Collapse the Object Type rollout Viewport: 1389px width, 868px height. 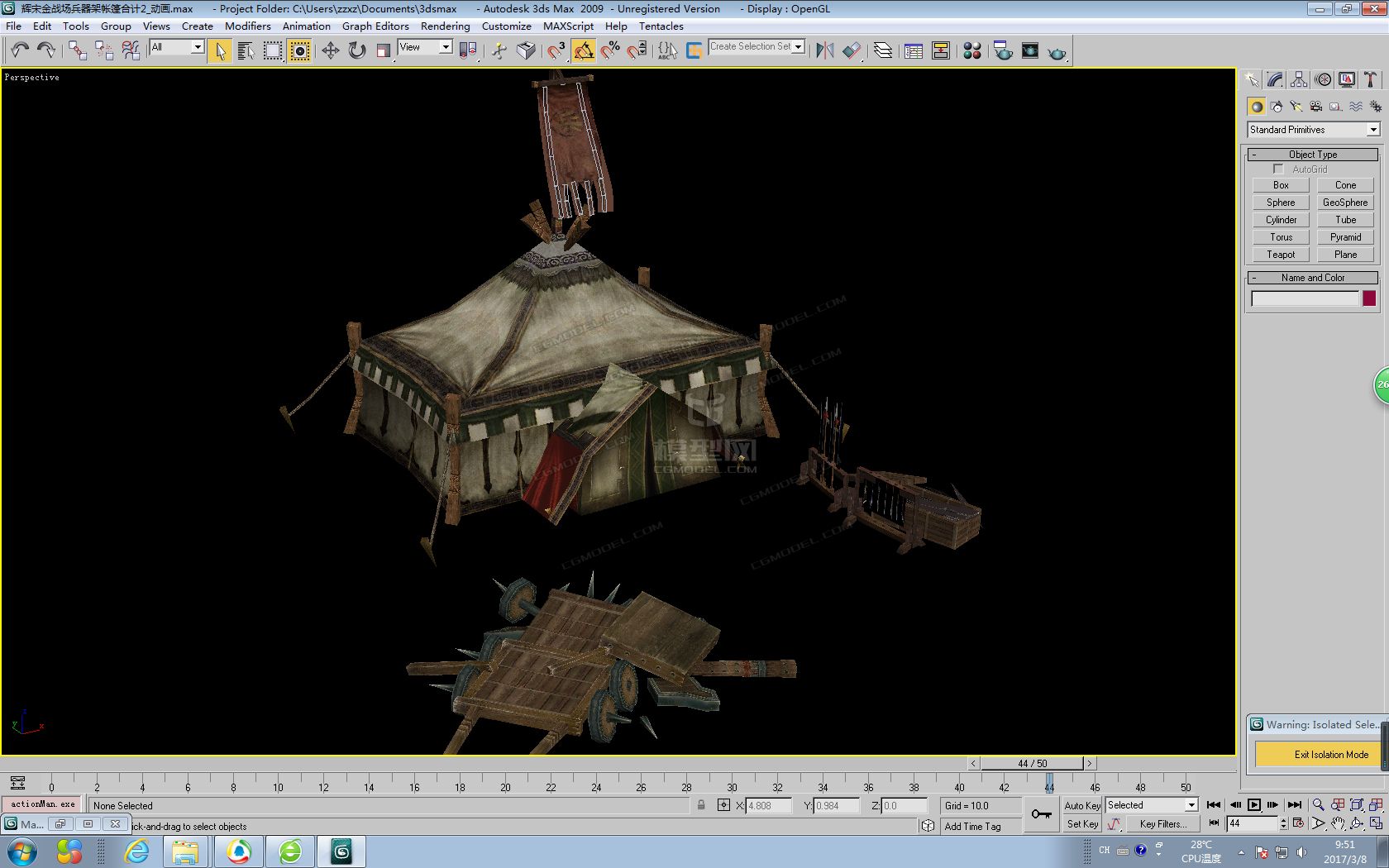pos(1313,155)
